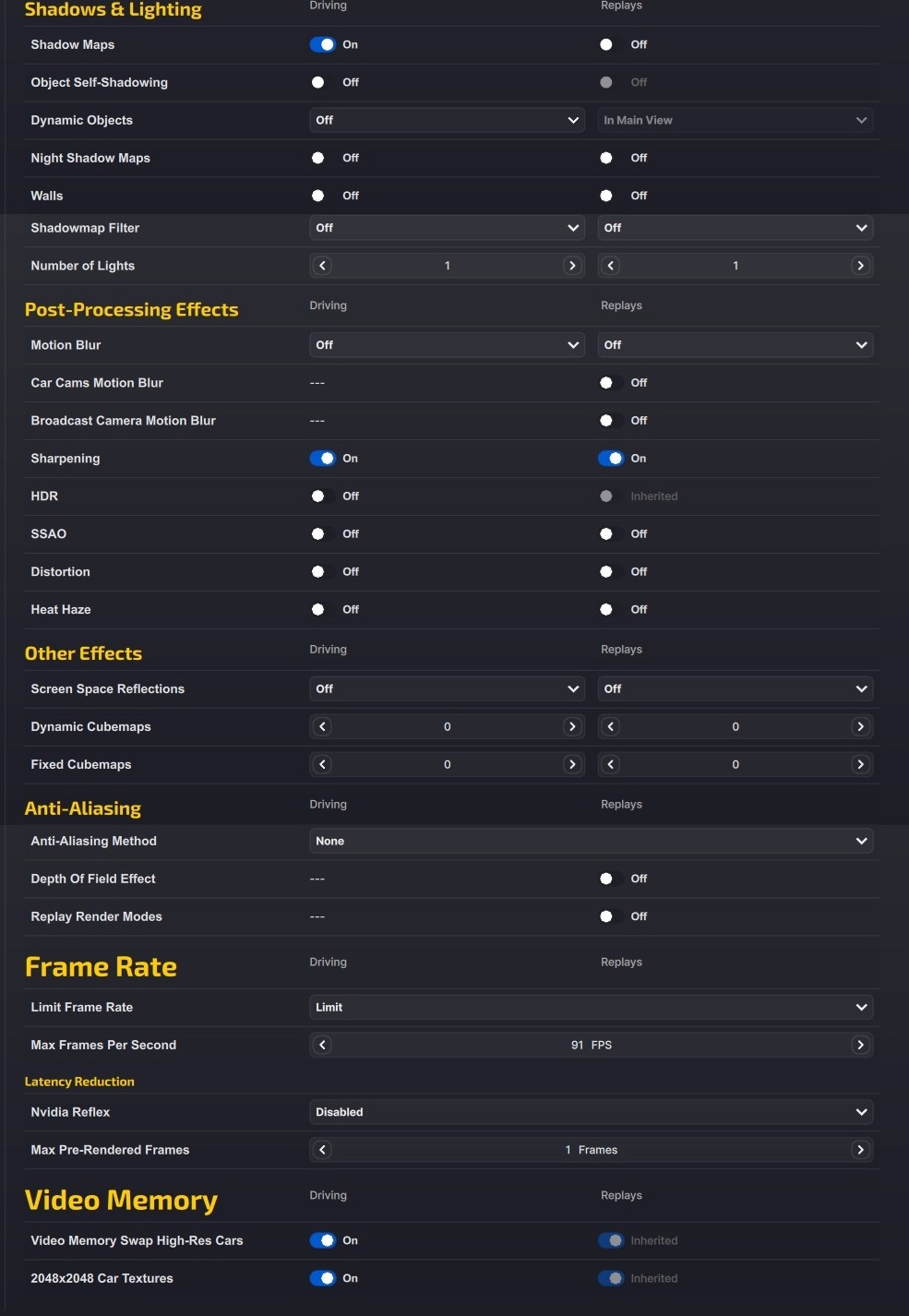
Task: Increase Replays Fixed Cubemaps count
Action: (x=860, y=765)
